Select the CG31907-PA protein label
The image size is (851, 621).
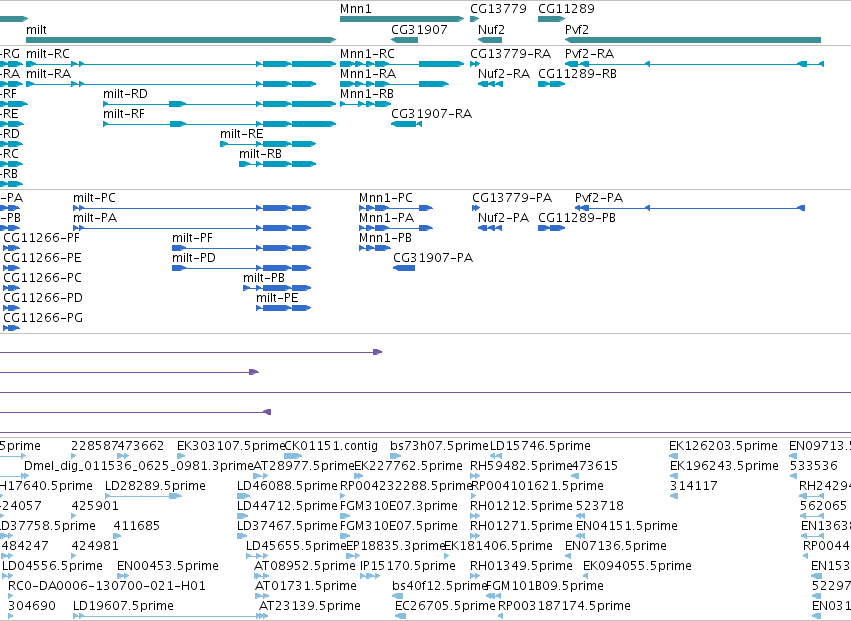433,258
